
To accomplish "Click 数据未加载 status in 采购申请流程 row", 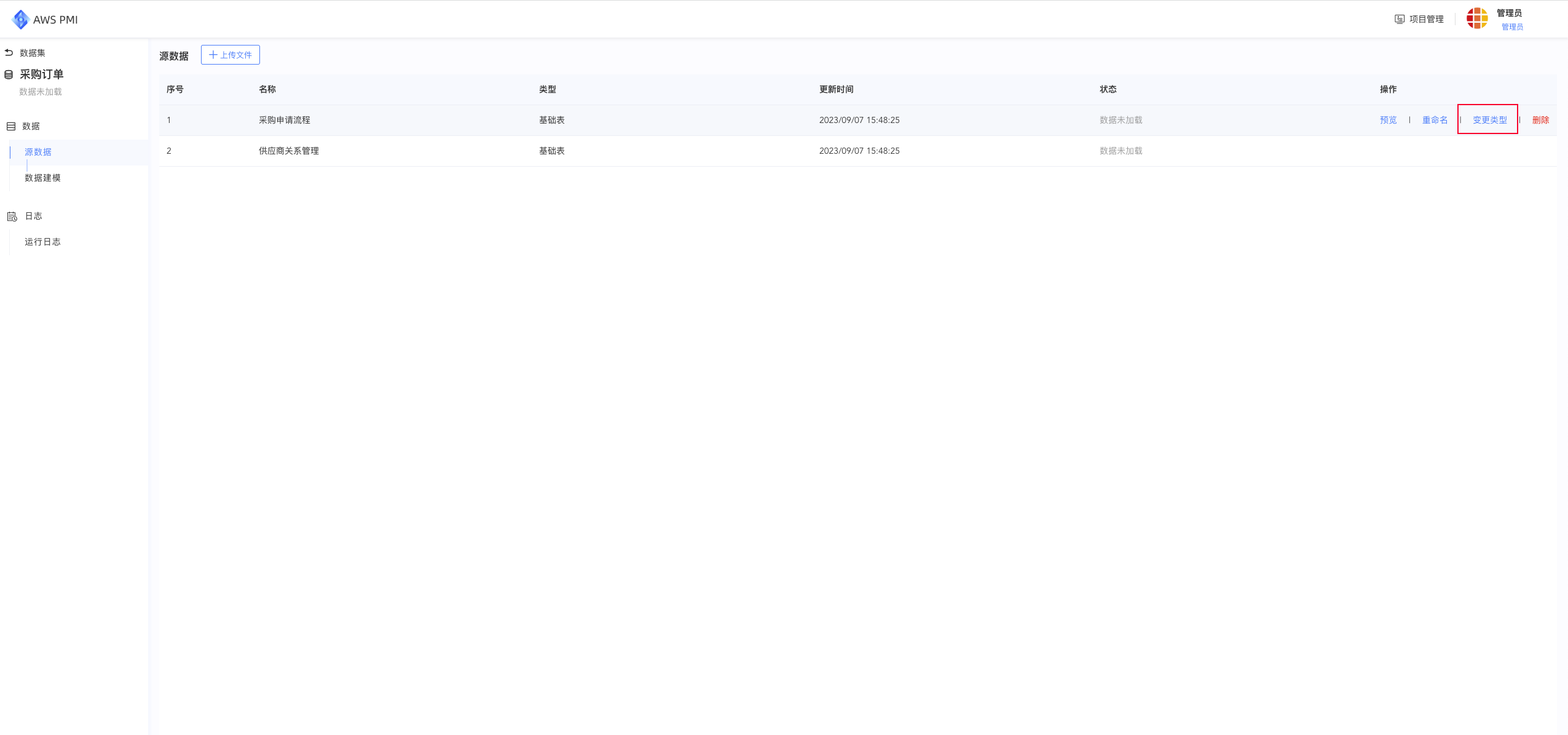I will point(1121,120).
